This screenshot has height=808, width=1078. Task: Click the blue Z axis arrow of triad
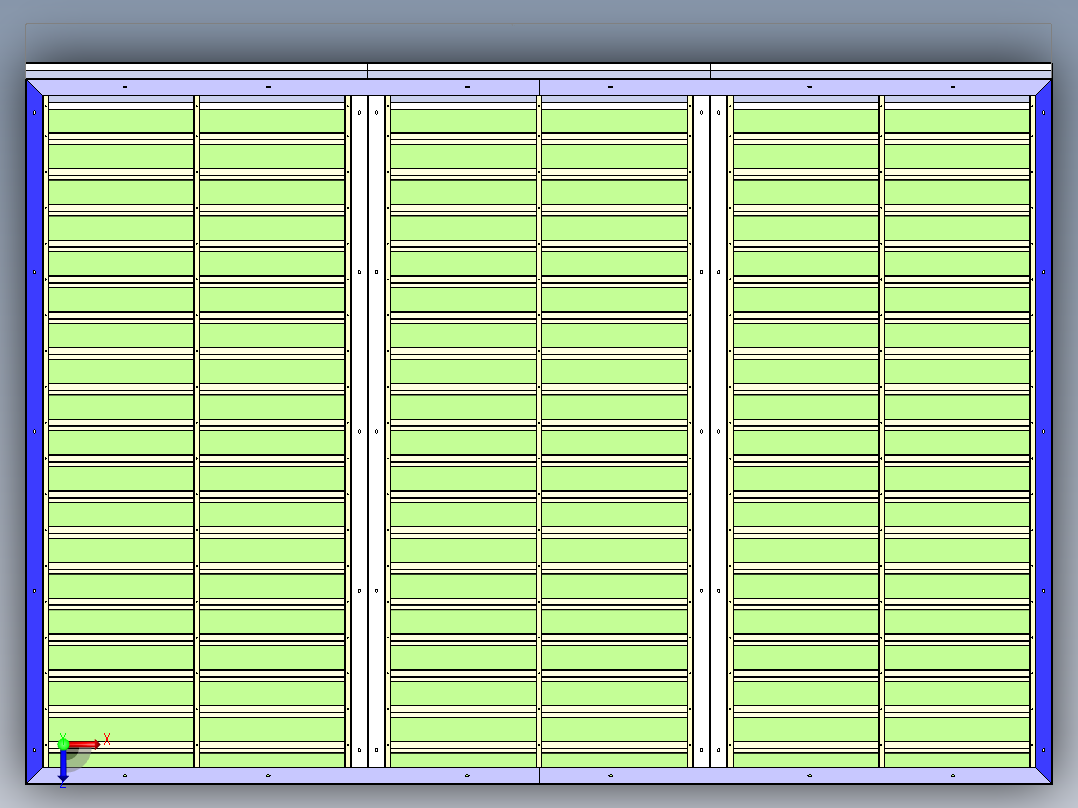pyautogui.click(x=63, y=766)
